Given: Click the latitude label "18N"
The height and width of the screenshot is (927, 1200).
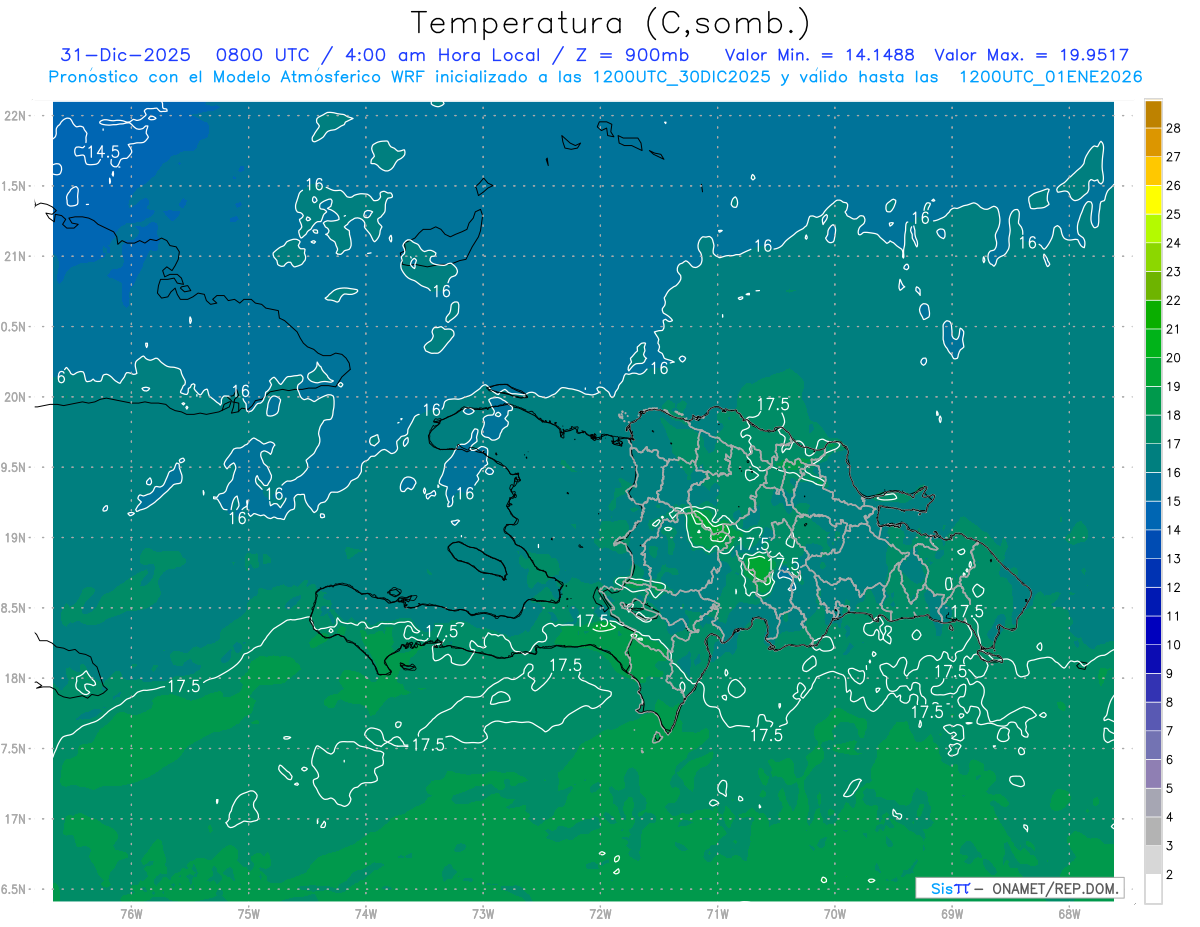Looking at the screenshot, I should click(15, 679).
